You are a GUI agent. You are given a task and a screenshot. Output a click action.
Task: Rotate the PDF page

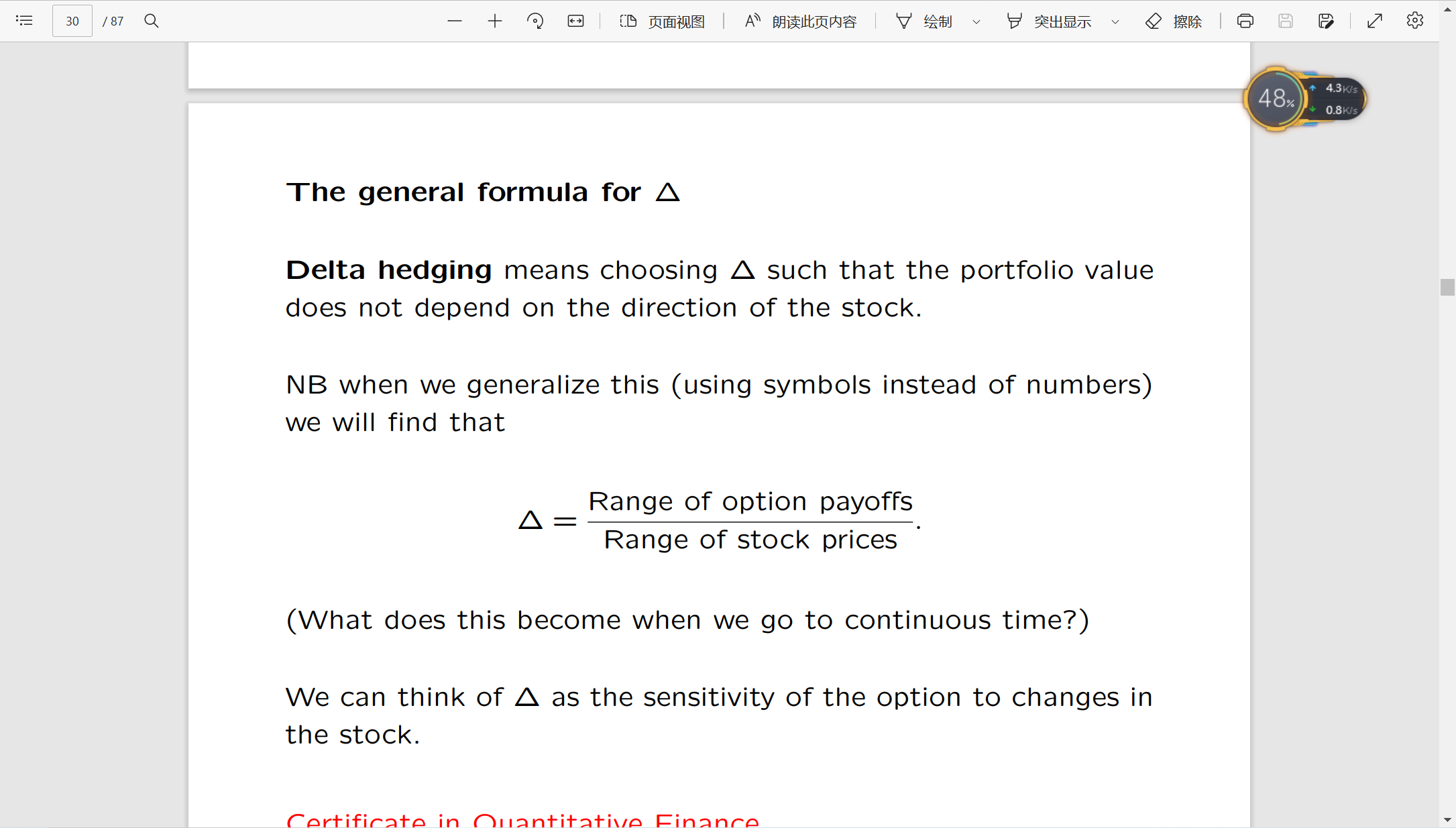click(x=535, y=21)
